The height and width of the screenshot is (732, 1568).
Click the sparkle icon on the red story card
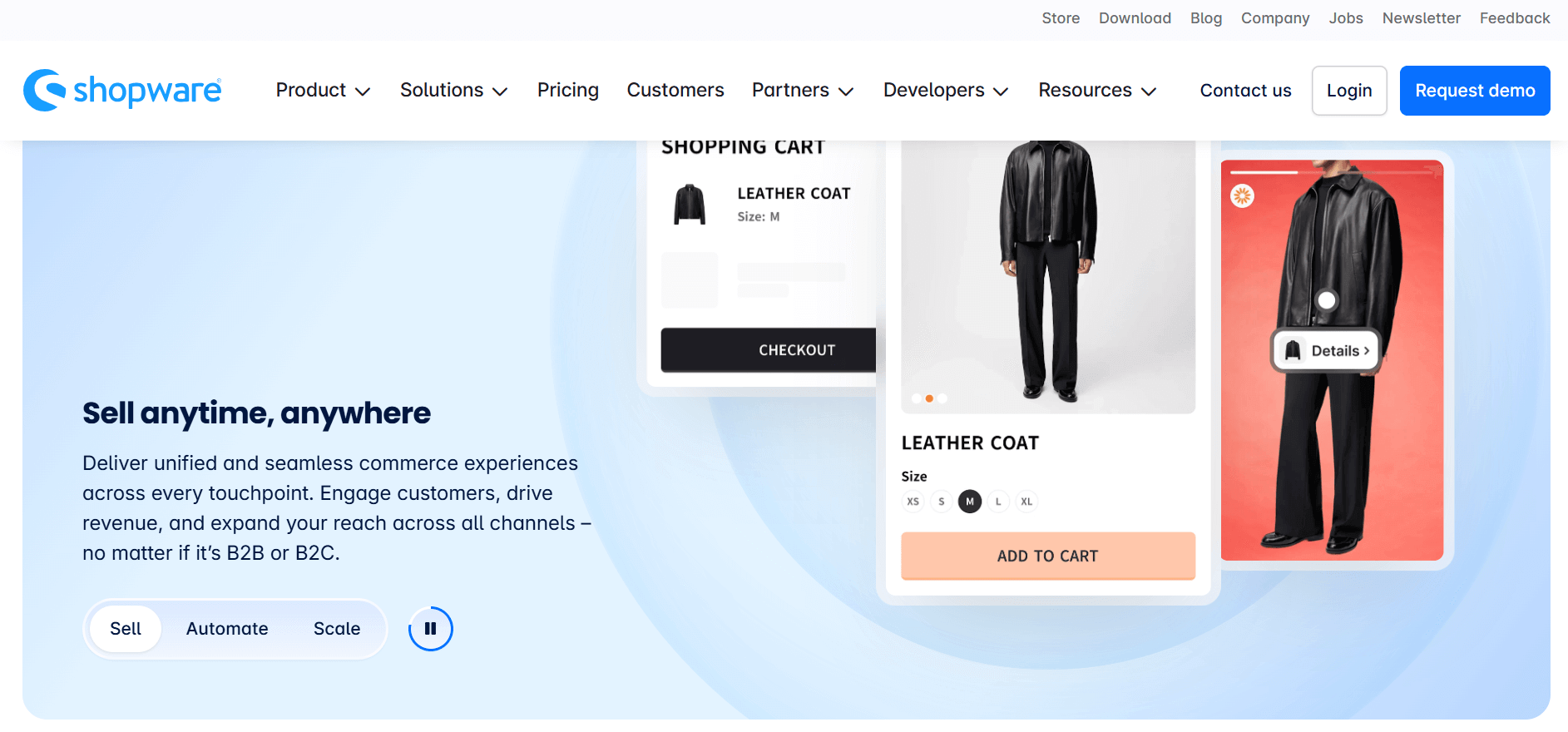(1242, 195)
